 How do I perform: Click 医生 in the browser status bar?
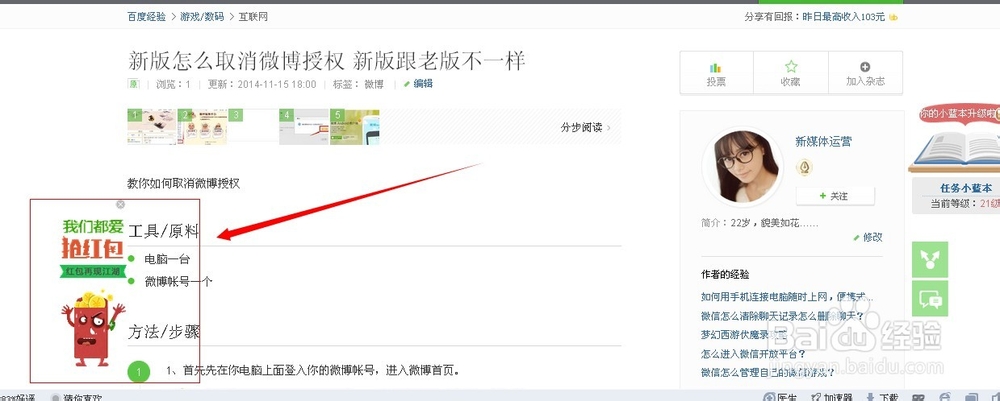pyautogui.click(x=780, y=397)
